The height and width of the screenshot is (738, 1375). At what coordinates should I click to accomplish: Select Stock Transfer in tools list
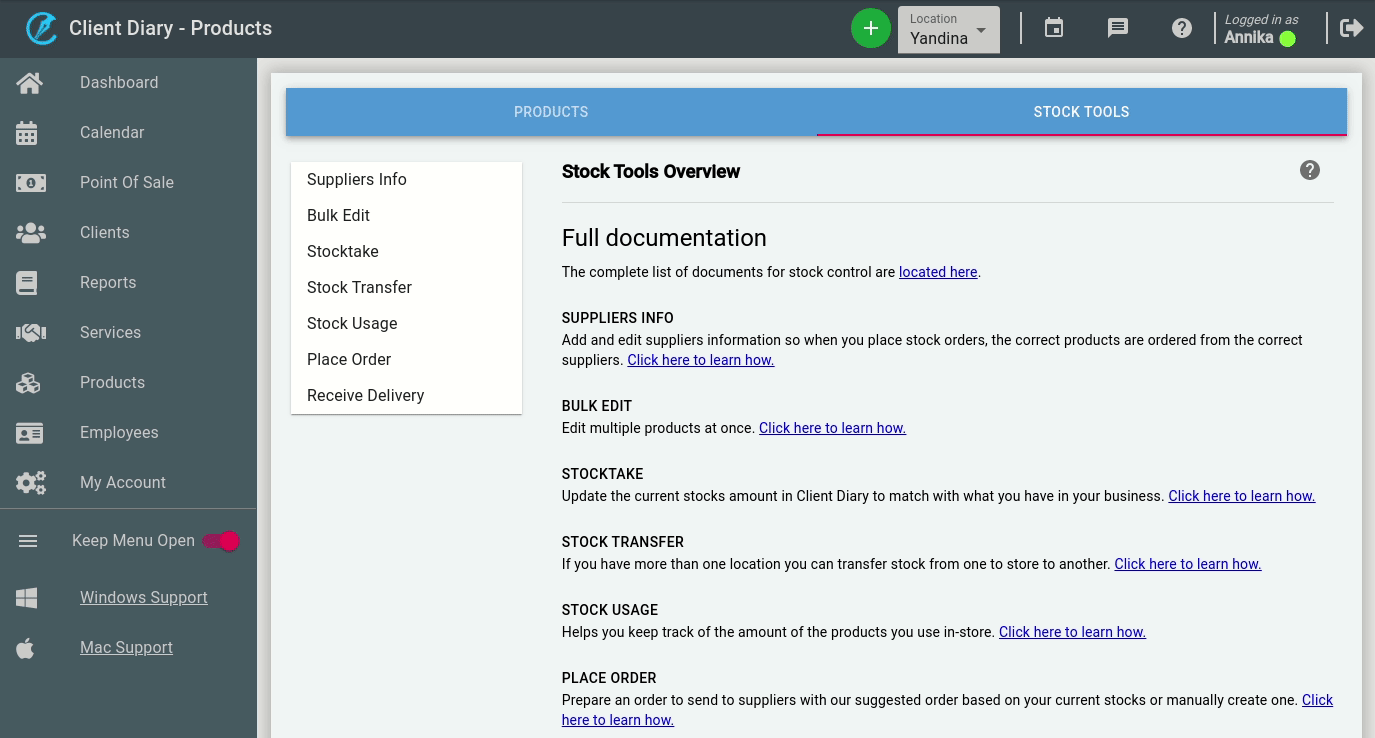[x=406, y=288]
